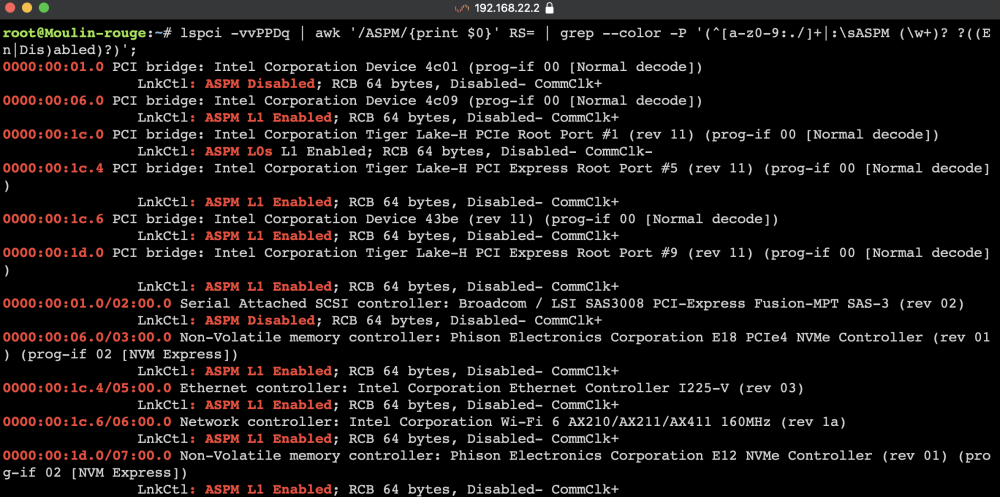Click device address 0000:00:1d.0 PCI bridge
This screenshot has height=497, width=1000.
(53, 253)
